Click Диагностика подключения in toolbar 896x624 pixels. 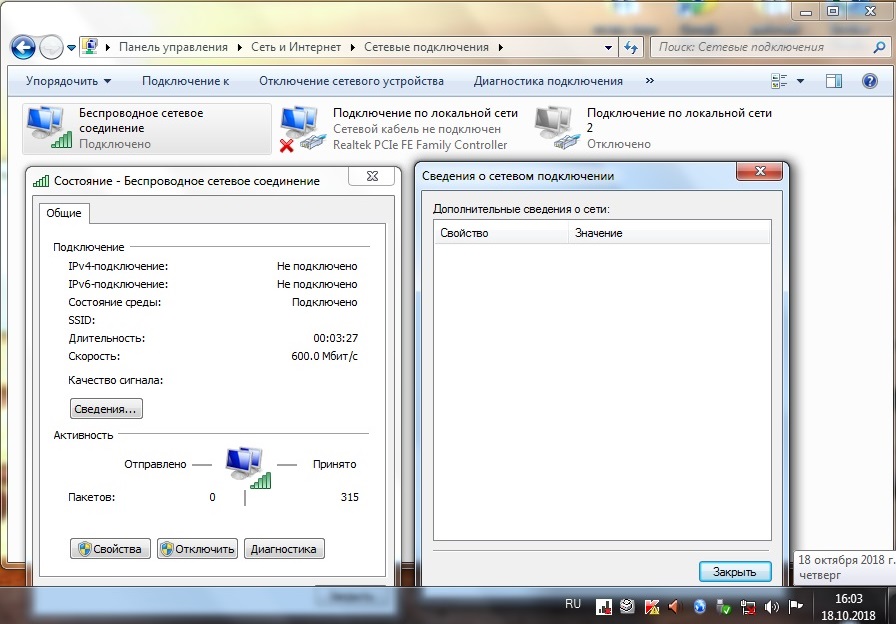548,81
